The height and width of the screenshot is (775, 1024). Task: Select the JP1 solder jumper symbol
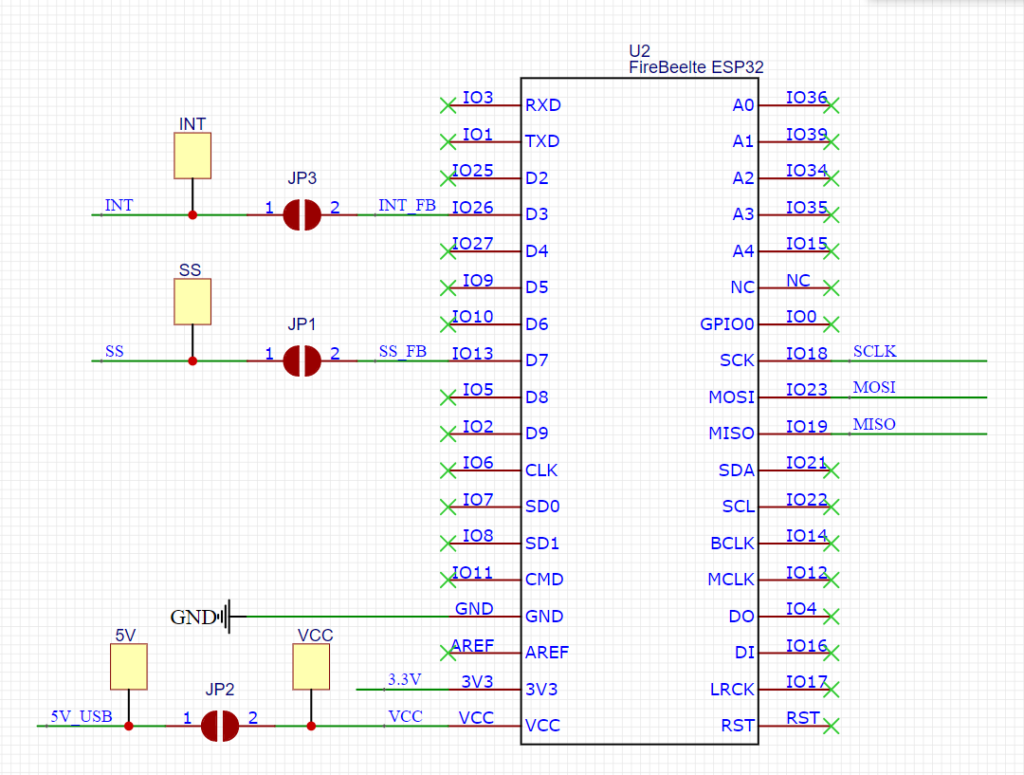point(302,361)
